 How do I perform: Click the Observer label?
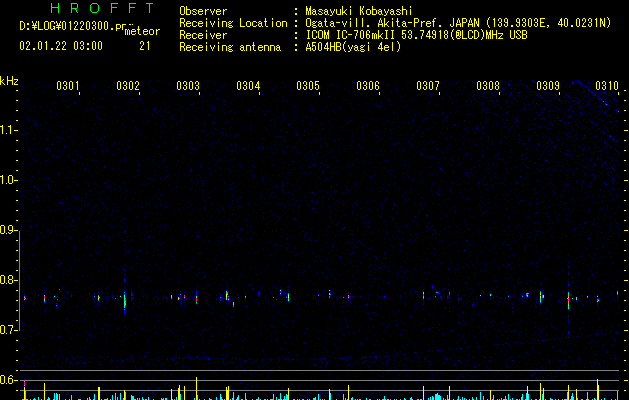(x=203, y=11)
